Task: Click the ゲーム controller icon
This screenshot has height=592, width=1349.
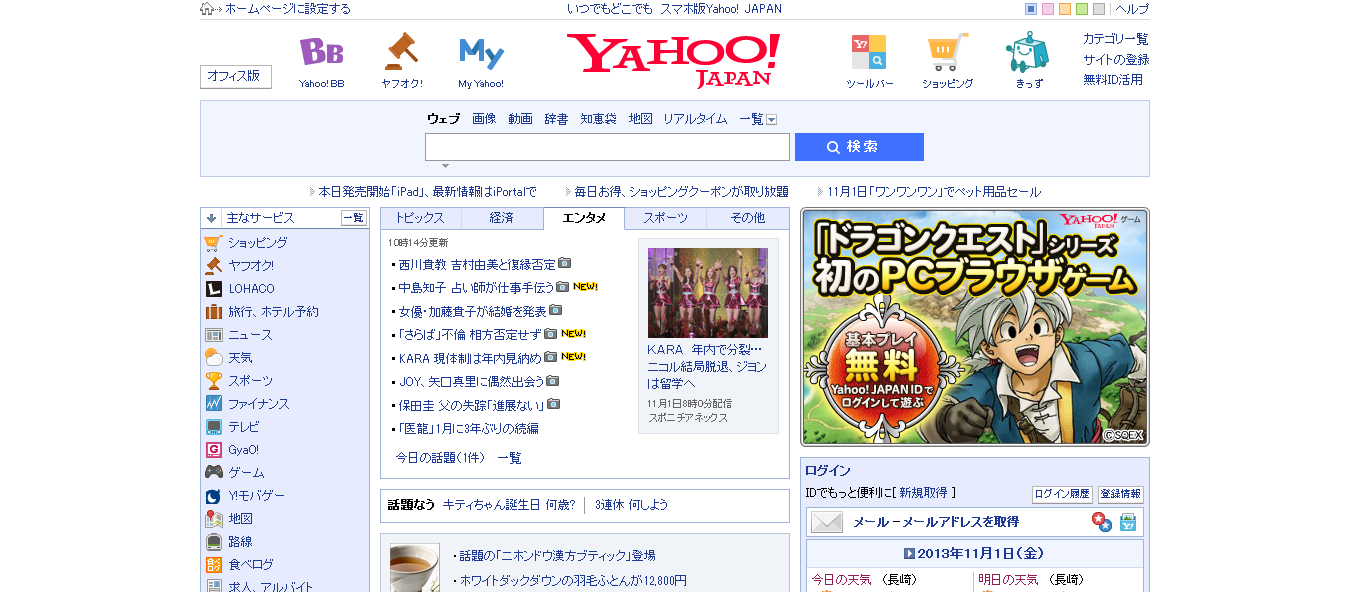Action: 213,472
